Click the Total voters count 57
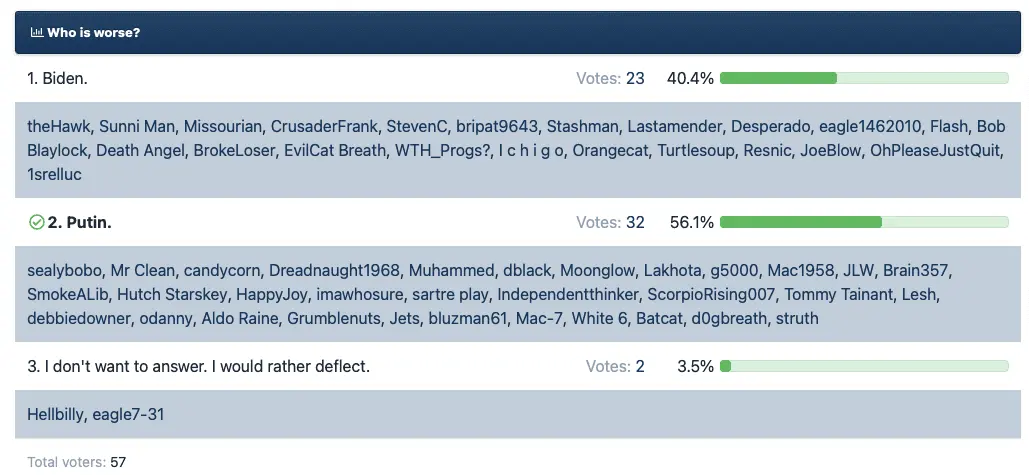This screenshot has height=475, width=1029. pyautogui.click(x=118, y=462)
